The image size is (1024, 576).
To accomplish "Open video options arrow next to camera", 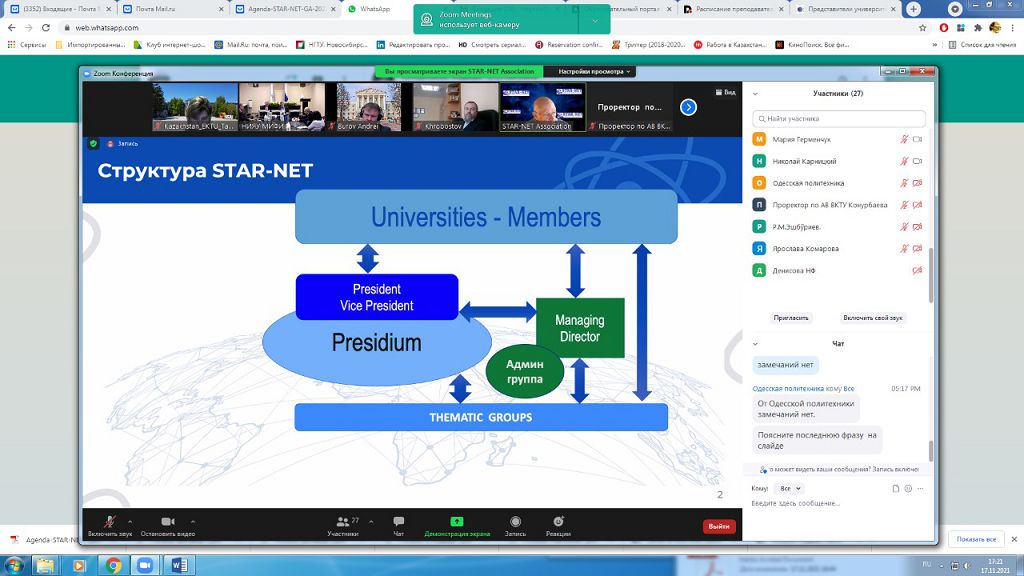I will (193, 521).
